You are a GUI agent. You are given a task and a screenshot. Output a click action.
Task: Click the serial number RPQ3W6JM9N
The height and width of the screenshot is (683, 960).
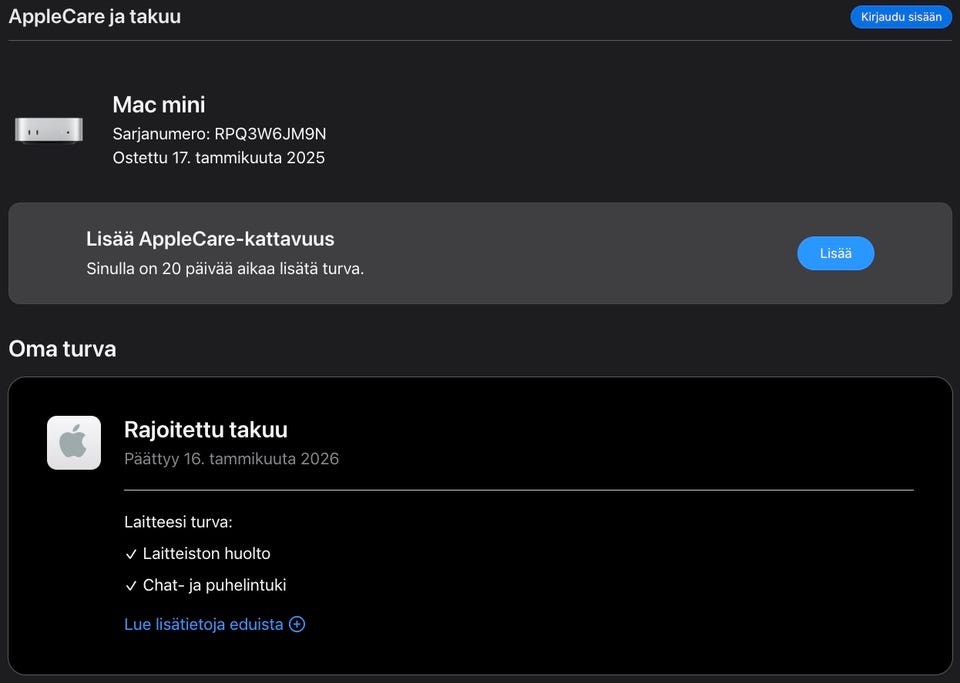(270, 133)
